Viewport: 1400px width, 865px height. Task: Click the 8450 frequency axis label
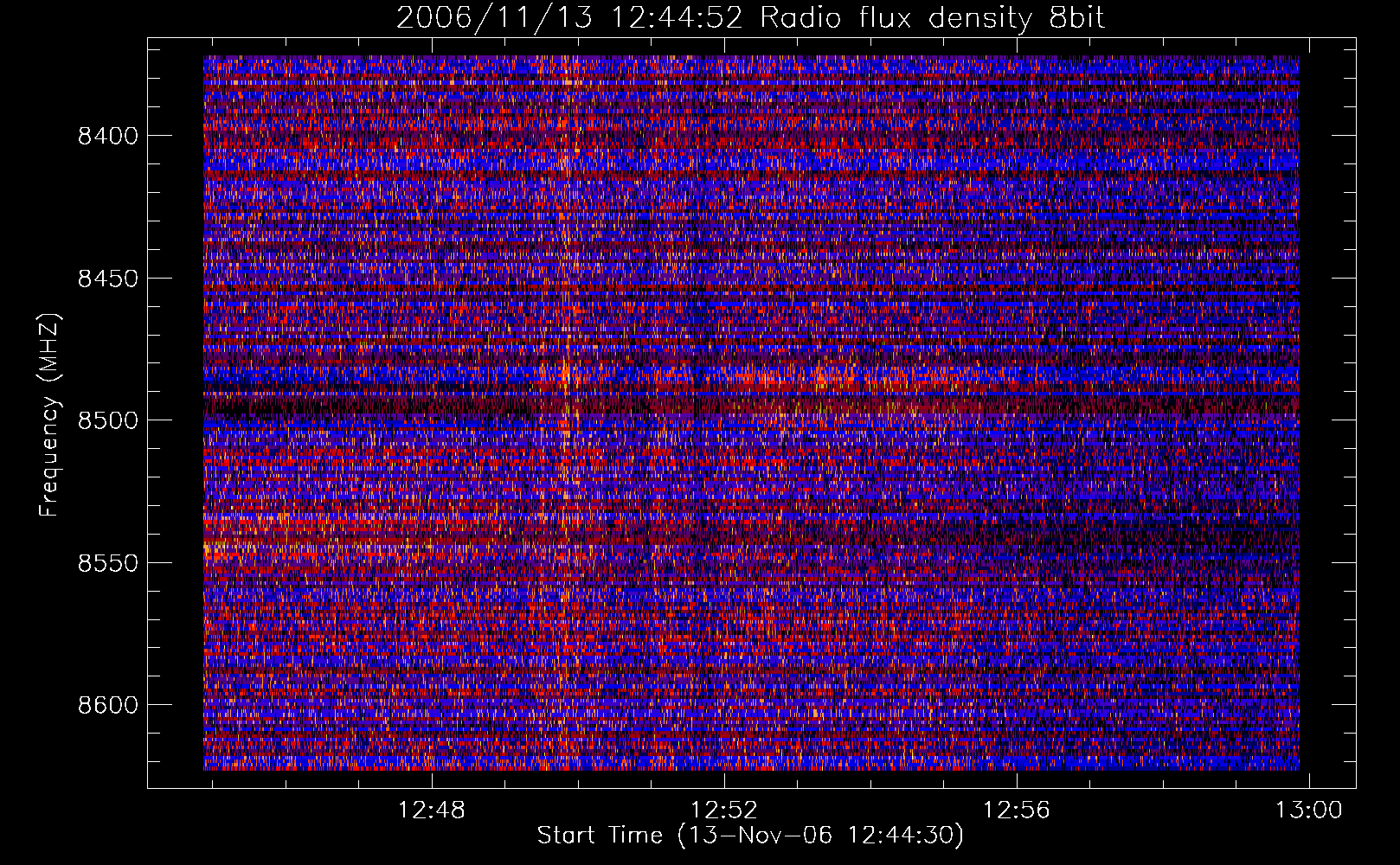[x=107, y=279]
